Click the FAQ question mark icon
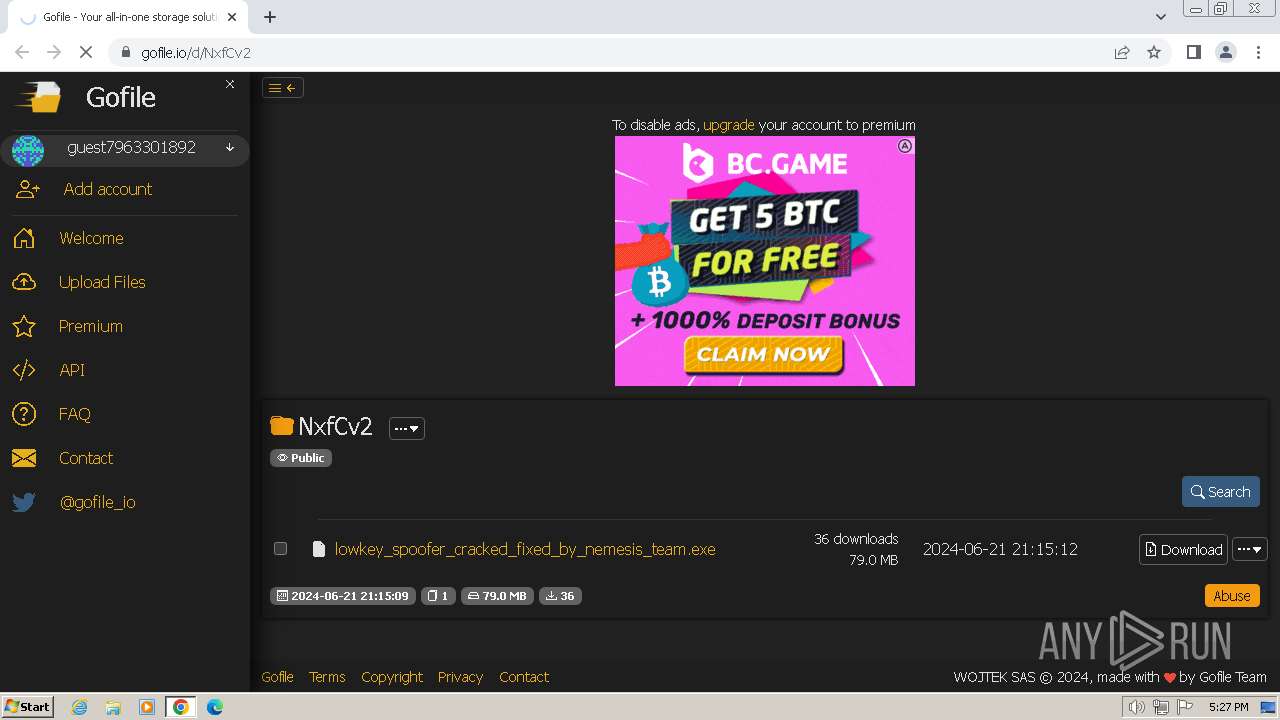 [24, 414]
